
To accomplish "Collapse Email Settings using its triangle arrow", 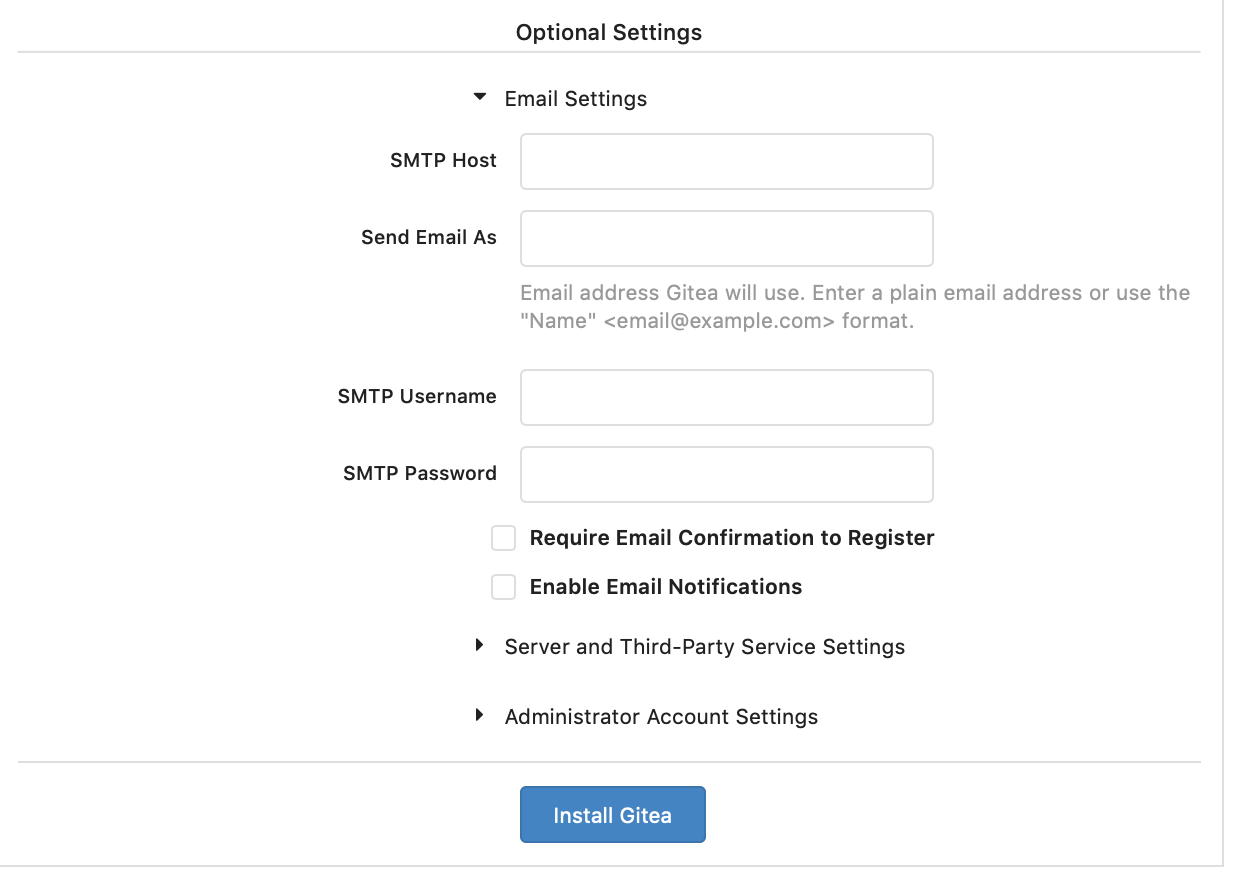I will (480, 97).
